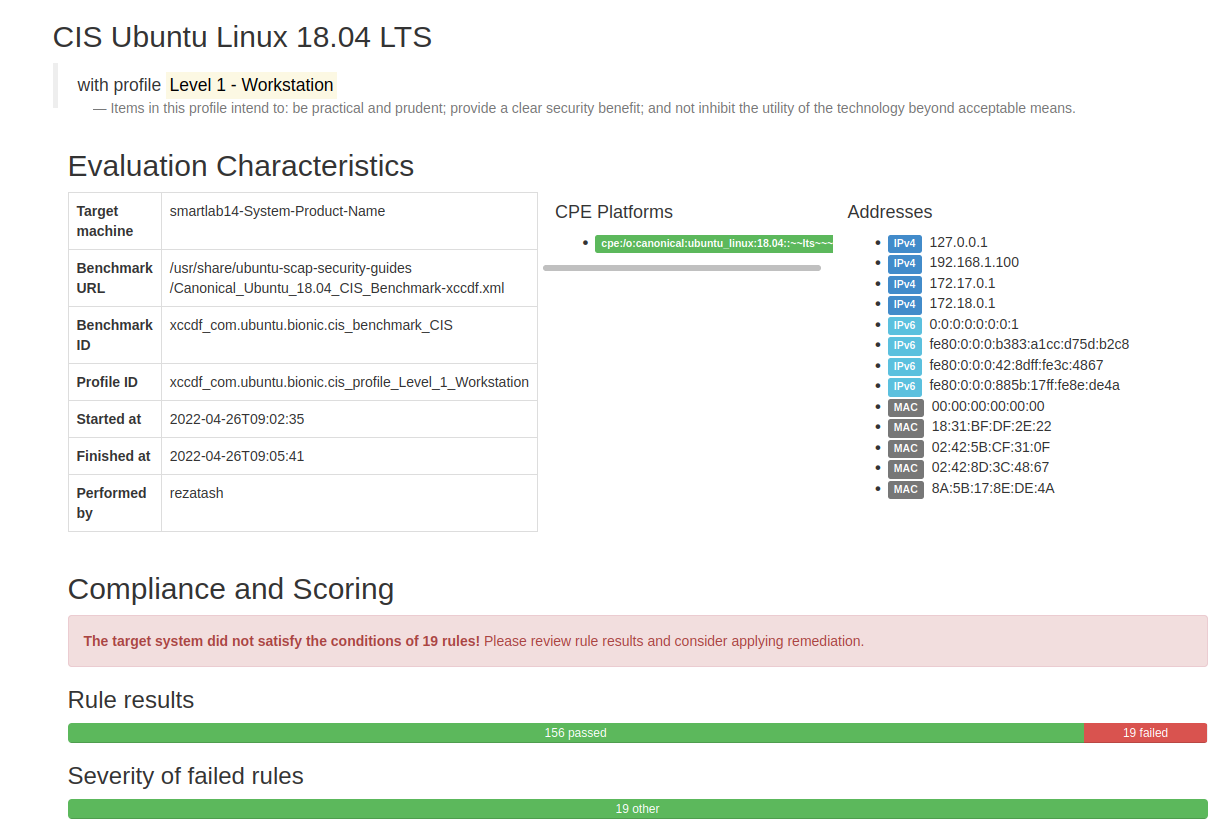Click the MAC badge next to 00:00:00:00:00:00

click(905, 407)
